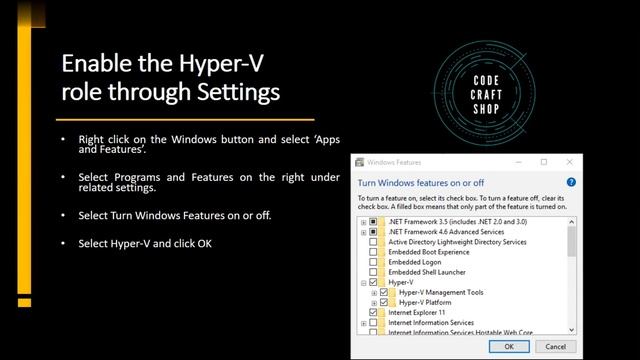Click the 'Windows Features' title bar text

tap(394, 162)
